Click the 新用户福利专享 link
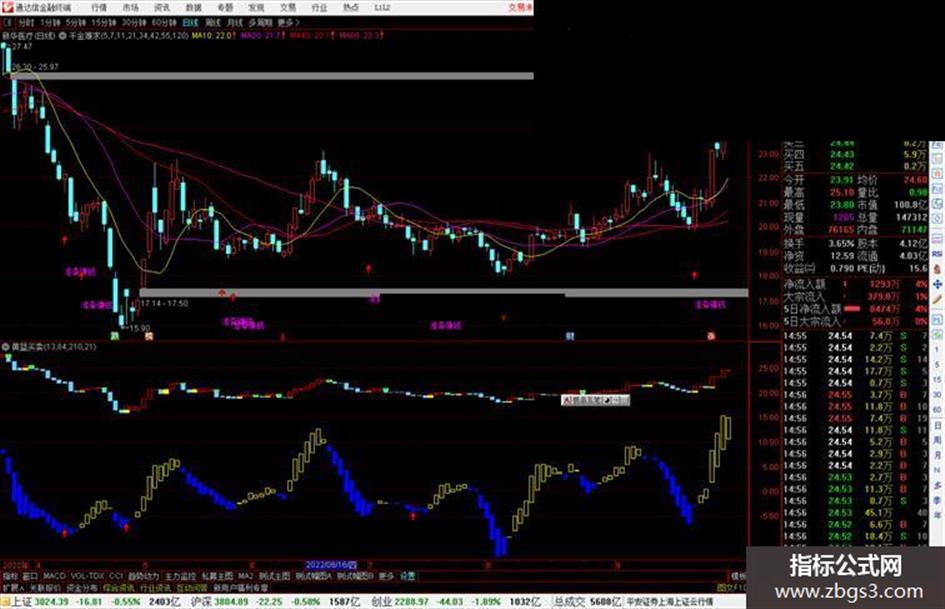This screenshot has width=945, height=609. point(240,587)
